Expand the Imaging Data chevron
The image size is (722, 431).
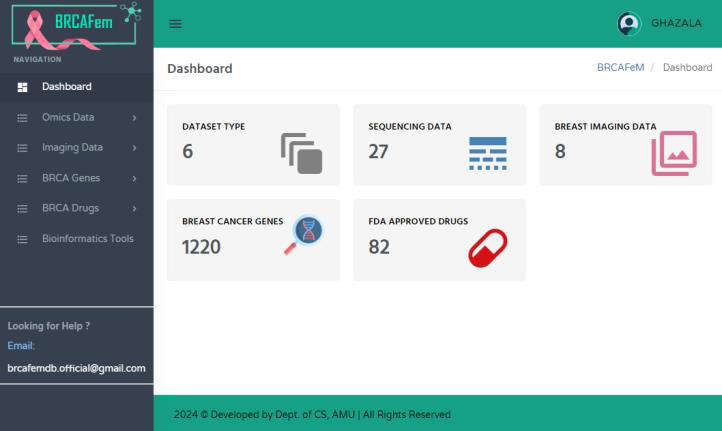click(x=134, y=148)
